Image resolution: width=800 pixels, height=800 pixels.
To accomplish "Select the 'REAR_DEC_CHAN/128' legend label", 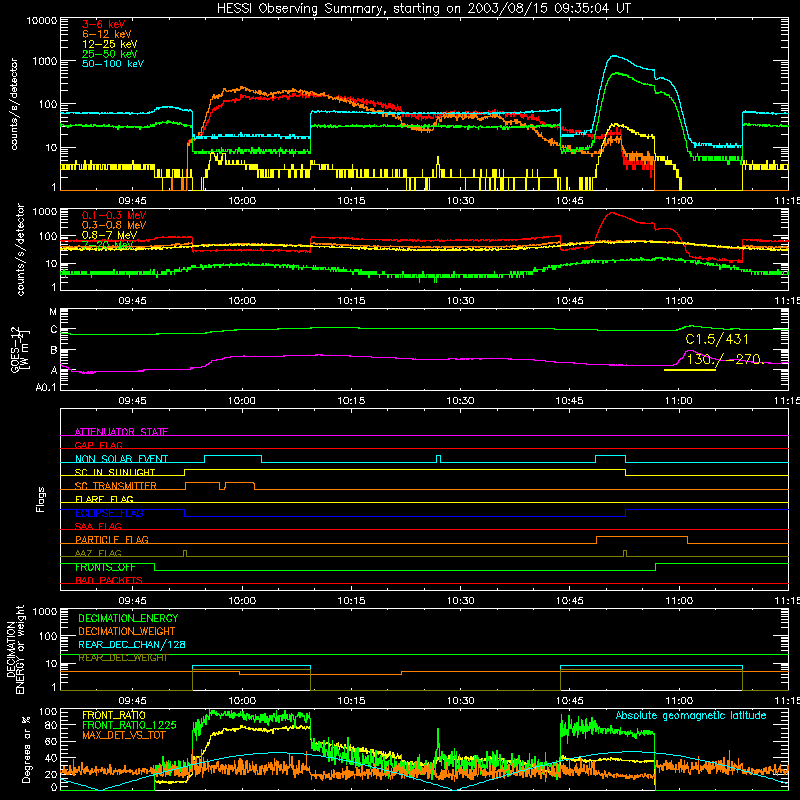I will coord(132,644).
